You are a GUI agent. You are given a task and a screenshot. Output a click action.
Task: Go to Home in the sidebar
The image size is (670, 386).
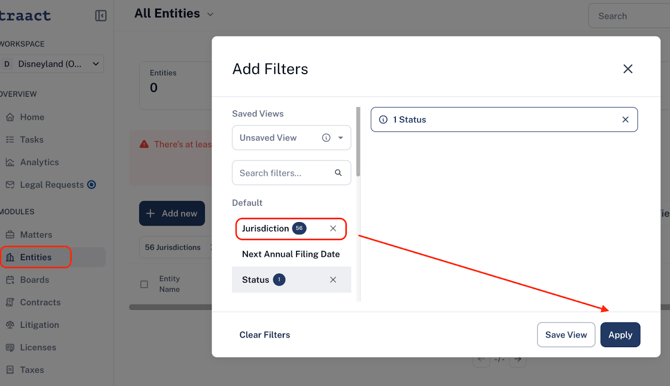click(32, 117)
